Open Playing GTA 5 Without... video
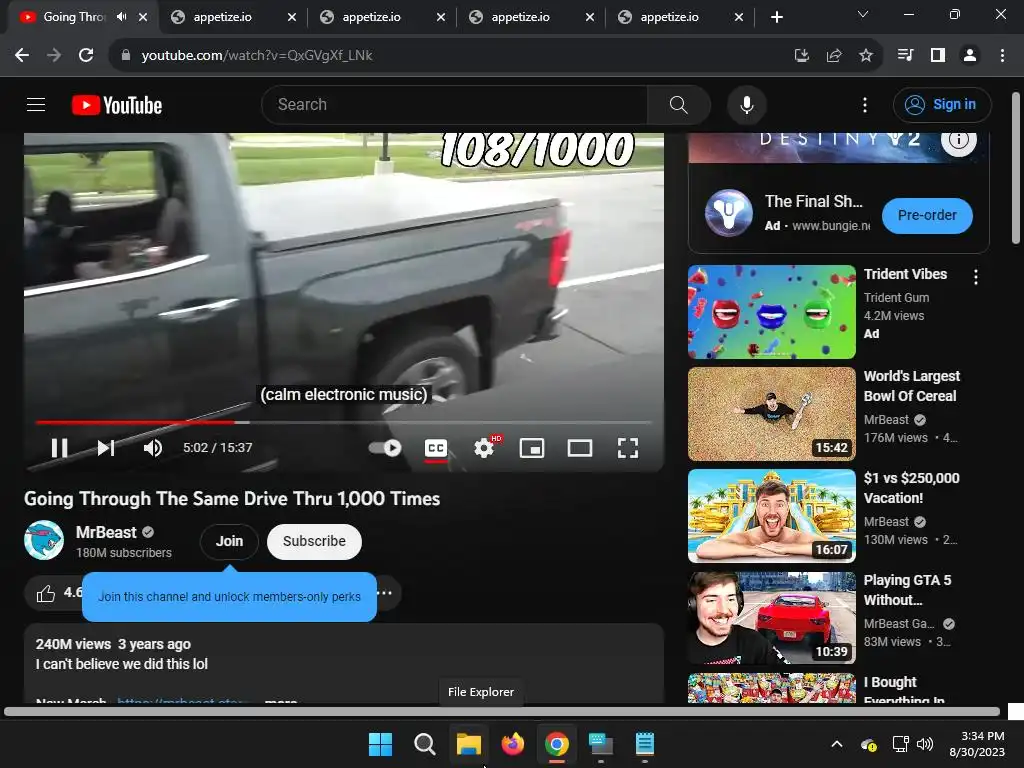1024x768 pixels. coord(771,618)
